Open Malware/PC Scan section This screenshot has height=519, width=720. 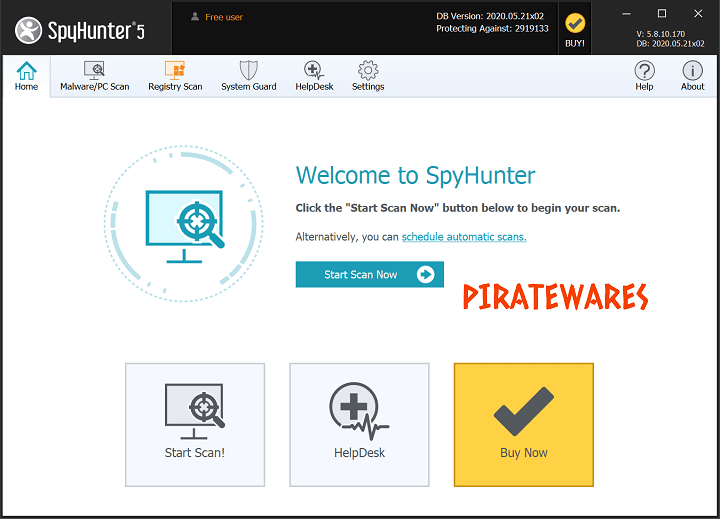click(x=95, y=76)
